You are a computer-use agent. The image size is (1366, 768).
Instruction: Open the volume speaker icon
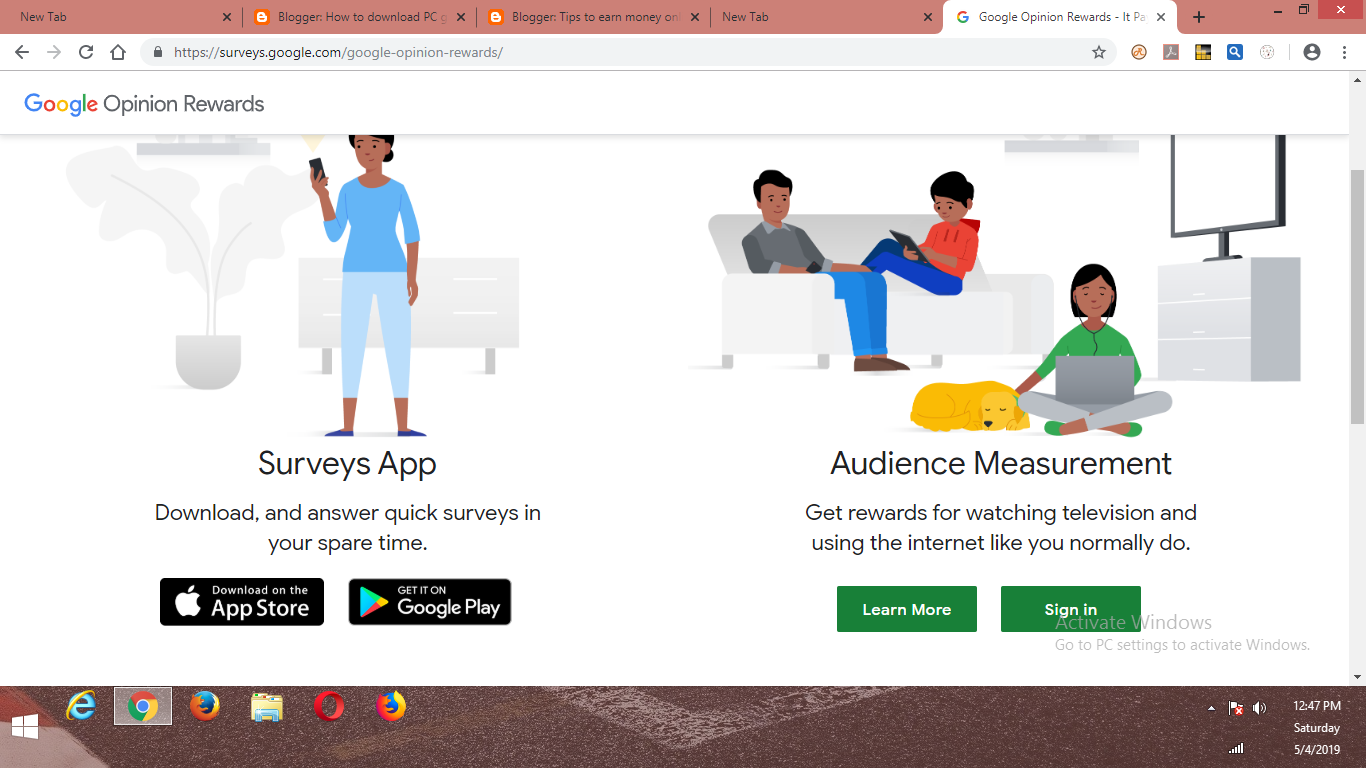pyautogui.click(x=1259, y=708)
